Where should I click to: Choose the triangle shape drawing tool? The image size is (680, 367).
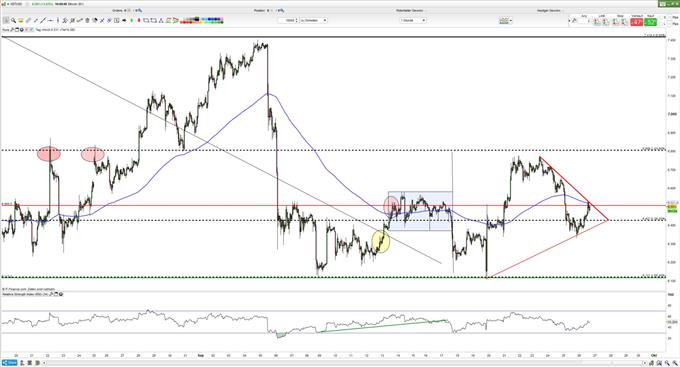[x=161, y=20]
